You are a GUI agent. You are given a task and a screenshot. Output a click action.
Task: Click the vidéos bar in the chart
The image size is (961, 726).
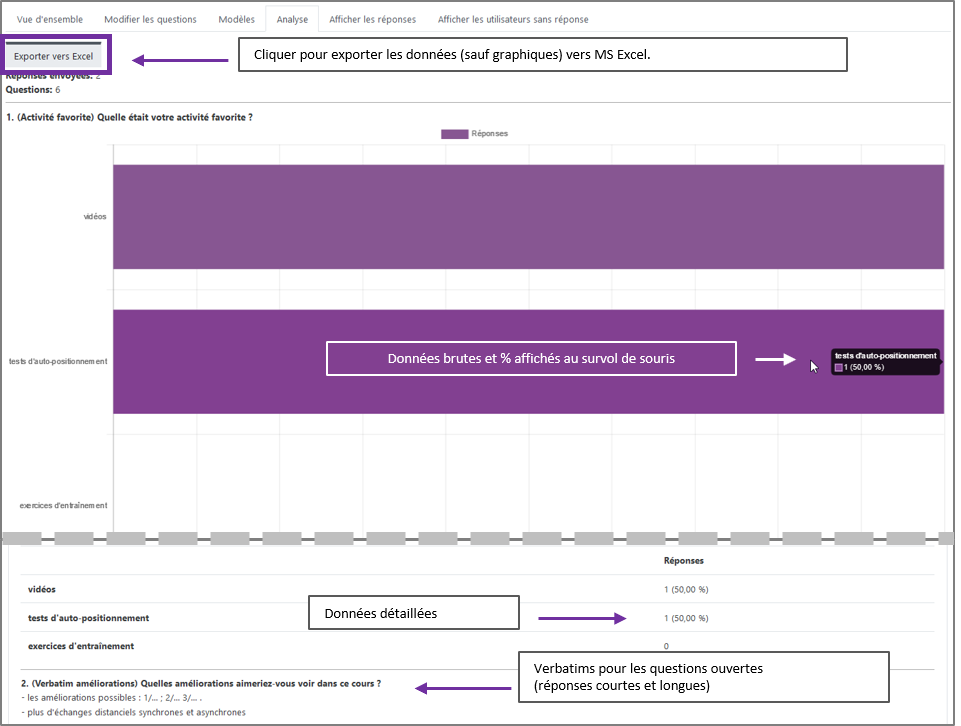[528, 216]
